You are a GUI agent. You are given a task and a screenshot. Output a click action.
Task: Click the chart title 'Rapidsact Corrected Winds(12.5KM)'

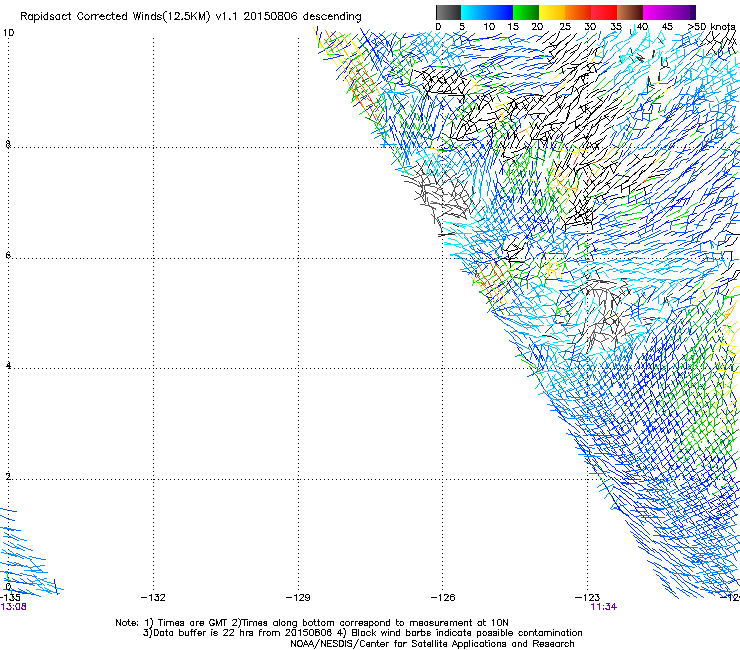[115, 17]
